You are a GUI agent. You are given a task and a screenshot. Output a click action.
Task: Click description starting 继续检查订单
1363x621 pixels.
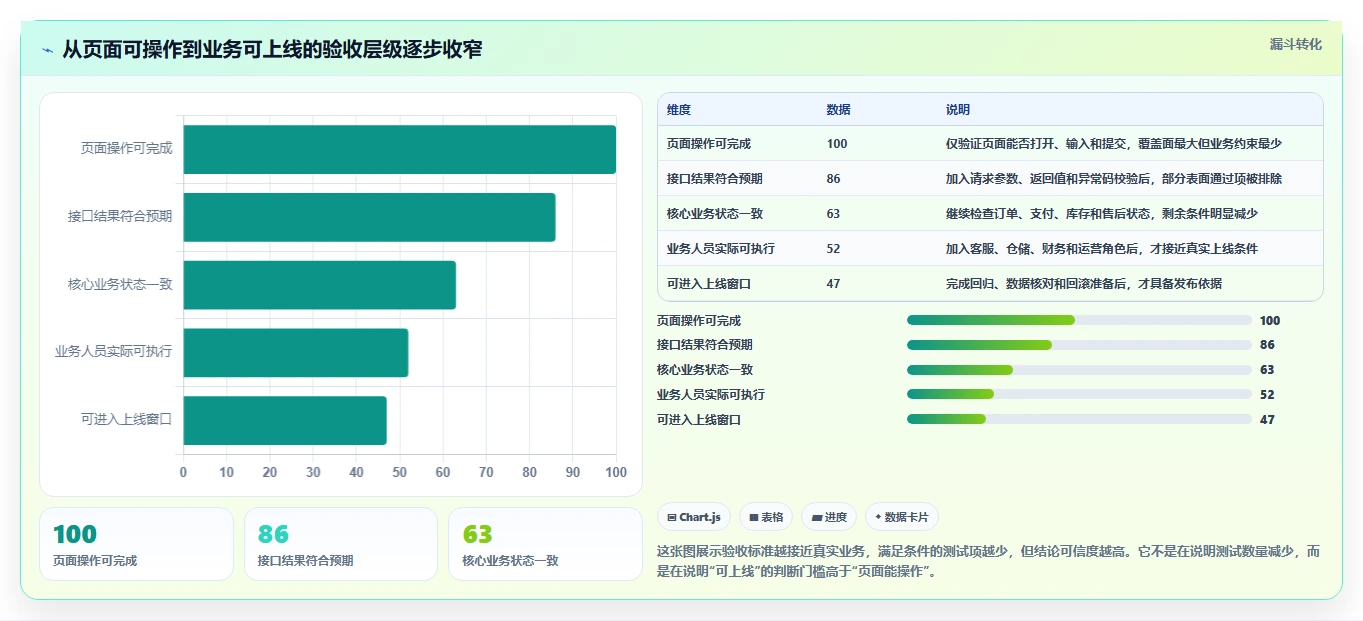[x=1102, y=214]
